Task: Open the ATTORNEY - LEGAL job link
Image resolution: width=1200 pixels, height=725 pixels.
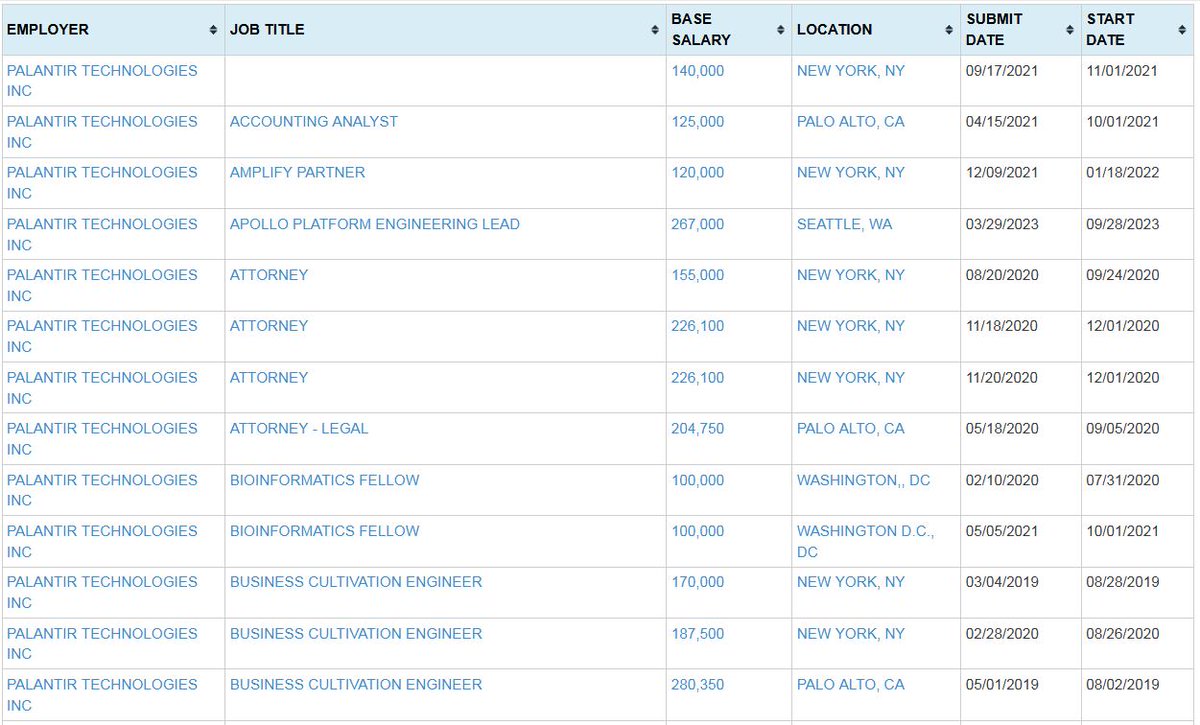Action: pos(299,428)
